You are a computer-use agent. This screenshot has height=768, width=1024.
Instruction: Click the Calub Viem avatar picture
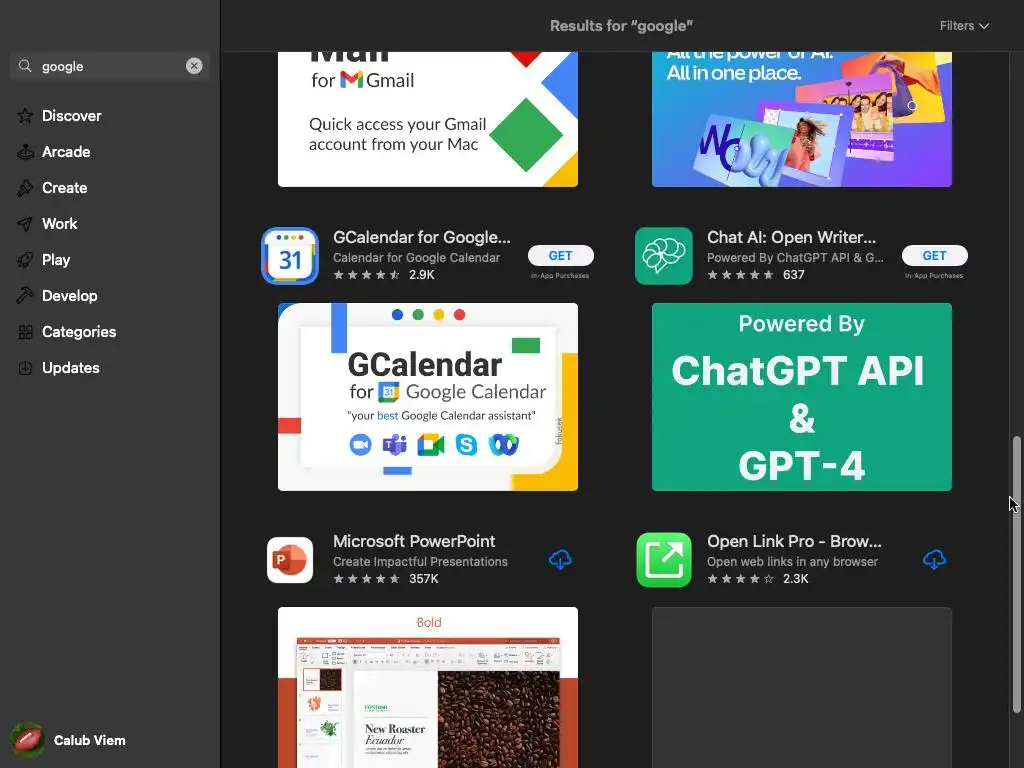coord(27,740)
